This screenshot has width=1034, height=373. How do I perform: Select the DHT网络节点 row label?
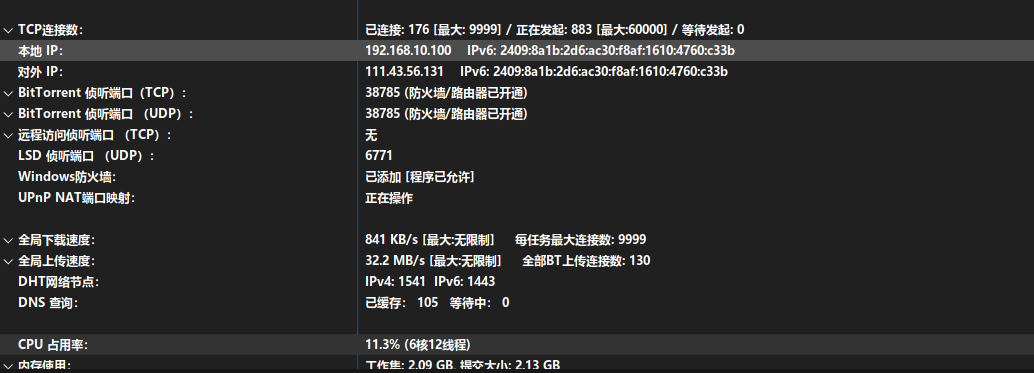(58, 282)
